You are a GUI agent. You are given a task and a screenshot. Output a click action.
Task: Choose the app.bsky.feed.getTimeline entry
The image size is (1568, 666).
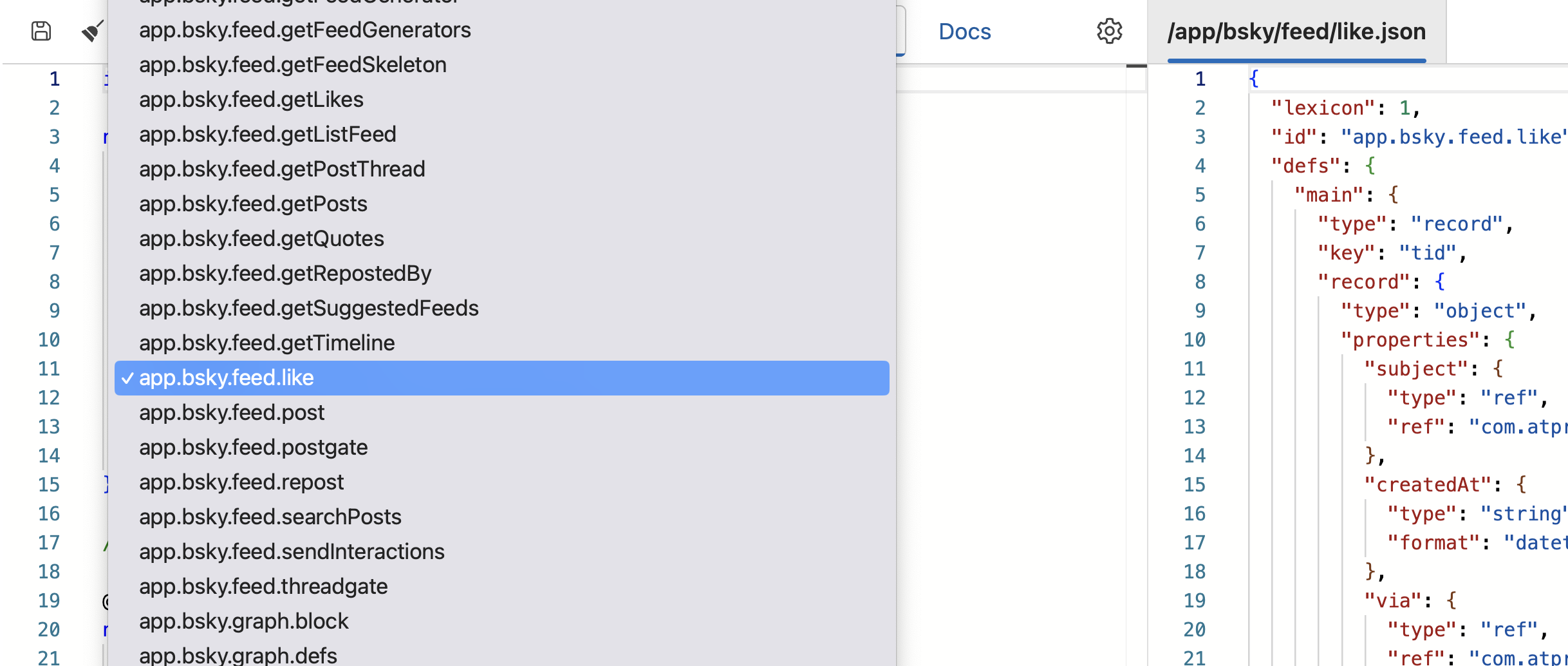tap(267, 343)
